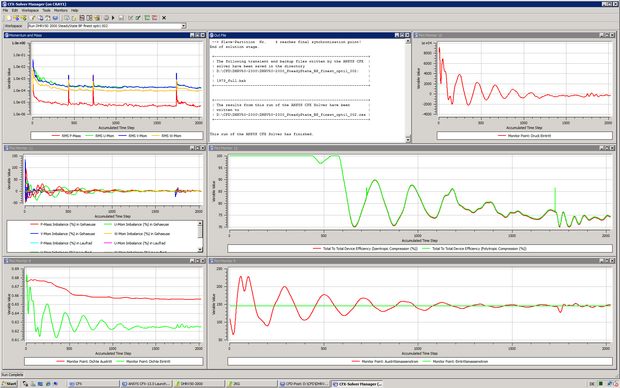
Task: Click the Define Run blank-page toolbar icon
Action: 8,18
